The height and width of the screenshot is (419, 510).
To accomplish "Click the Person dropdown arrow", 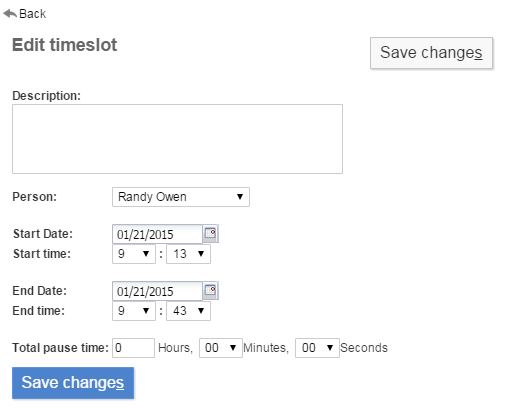I will click(x=240, y=197).
